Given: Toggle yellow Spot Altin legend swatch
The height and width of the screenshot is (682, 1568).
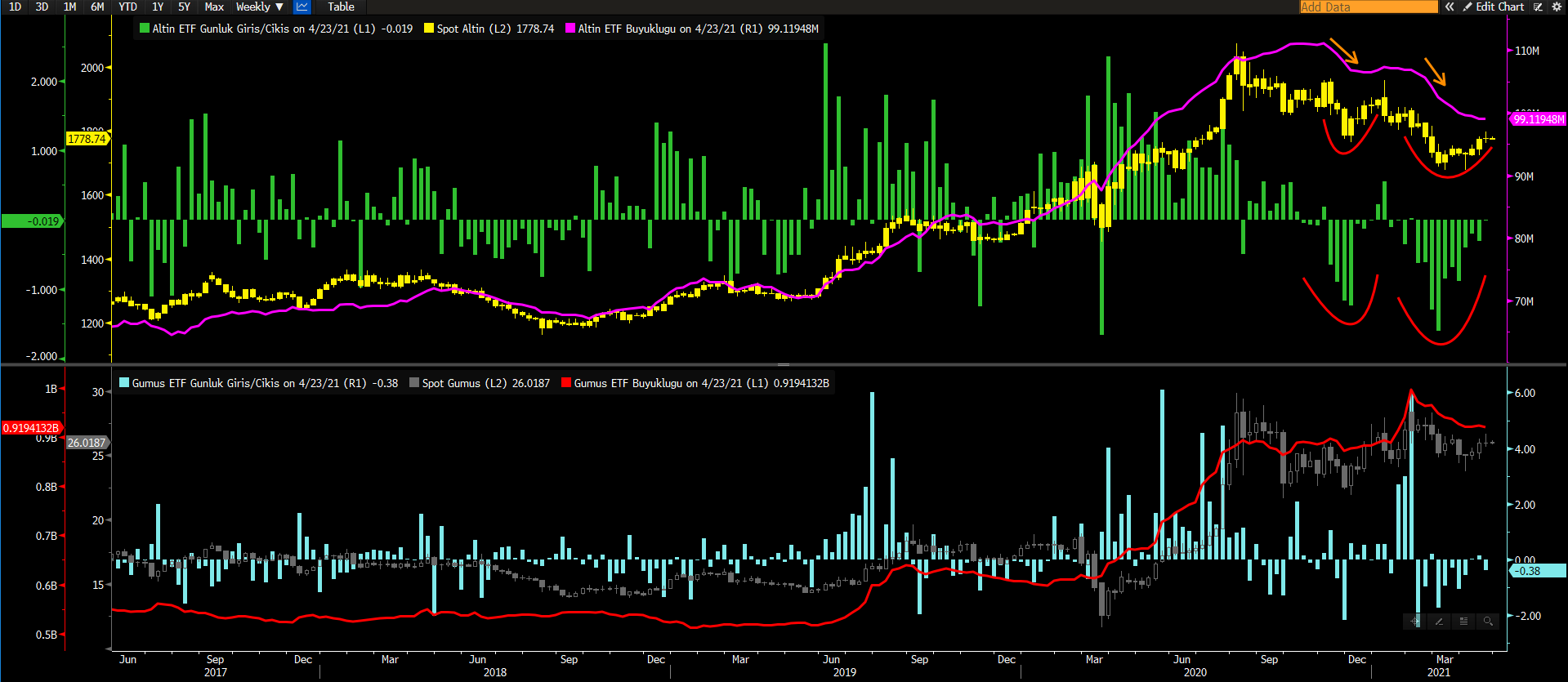Looking at the screenshot, I should click(429, 29).
